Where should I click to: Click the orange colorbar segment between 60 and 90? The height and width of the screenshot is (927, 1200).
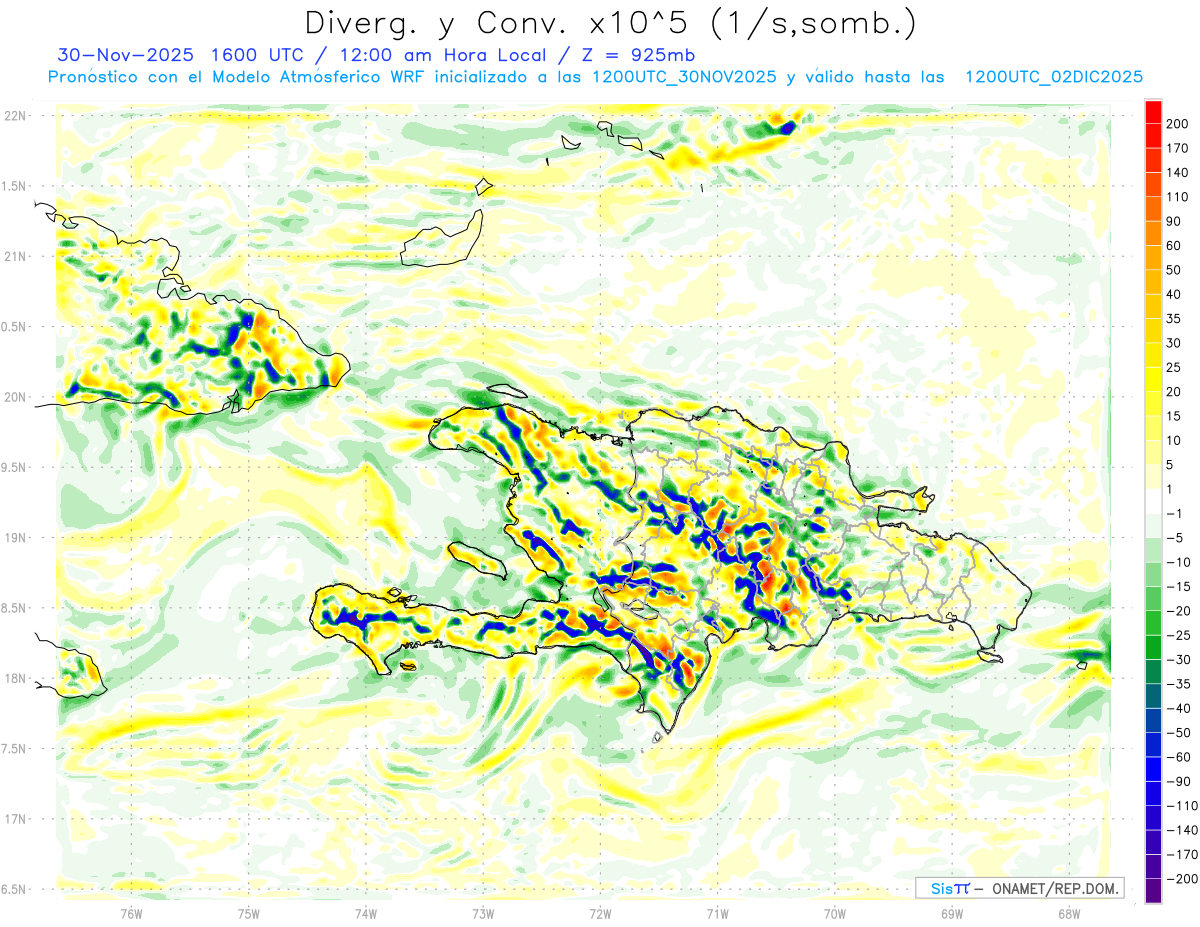1154,234
